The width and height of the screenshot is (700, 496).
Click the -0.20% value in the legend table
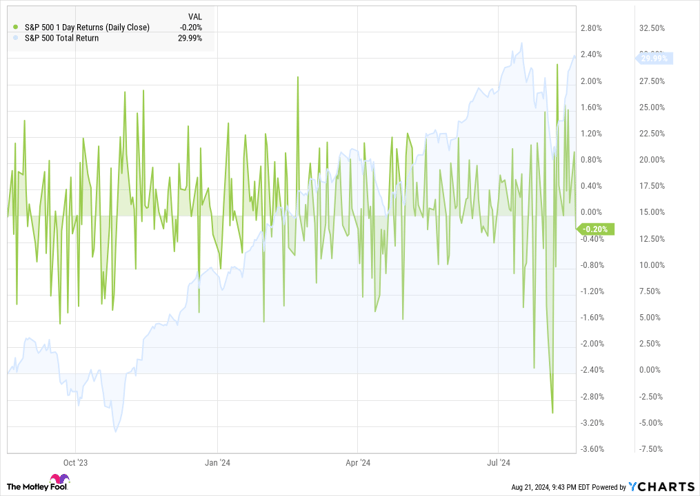click(191, 28)
